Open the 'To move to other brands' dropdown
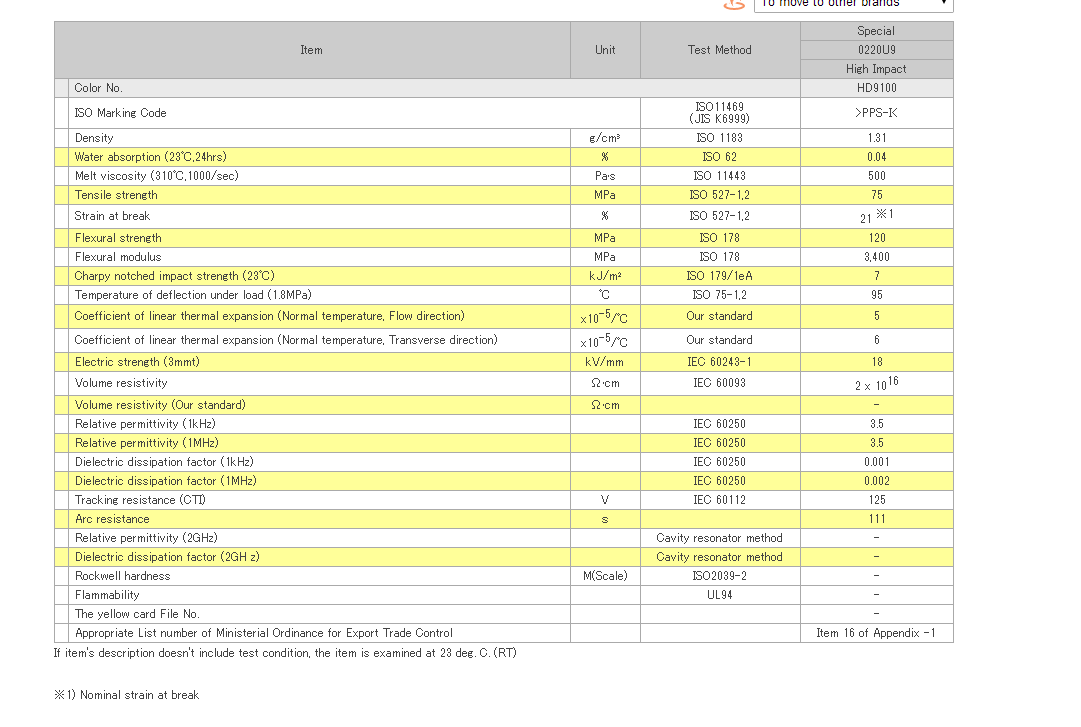The height and width of the screenshot is (727, 1081). point(853,4)
